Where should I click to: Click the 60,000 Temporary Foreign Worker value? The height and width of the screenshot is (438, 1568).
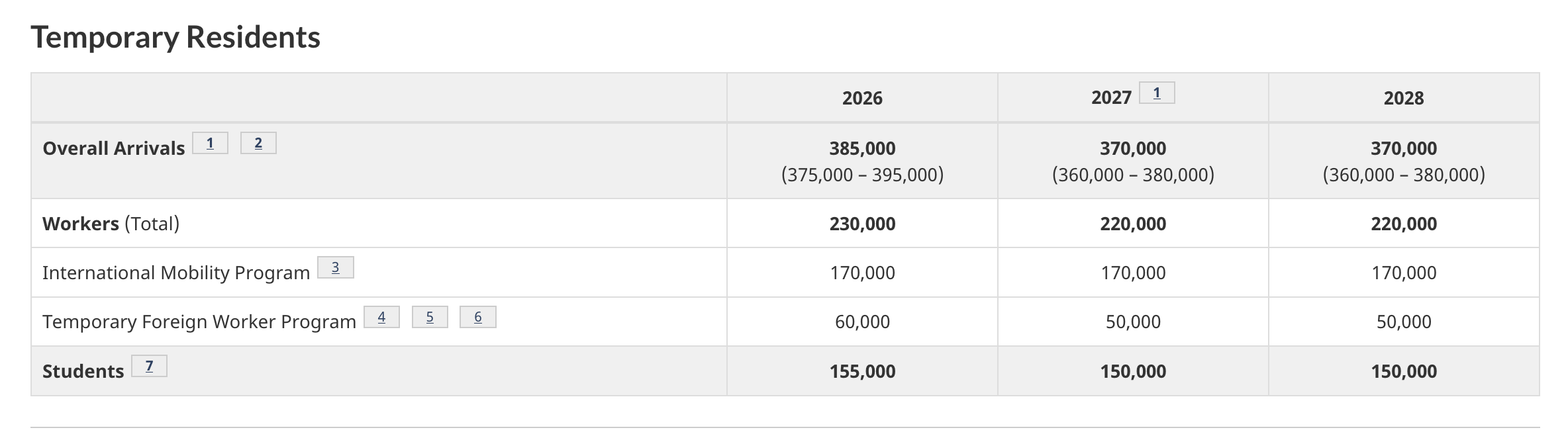(x=862, y=322)
